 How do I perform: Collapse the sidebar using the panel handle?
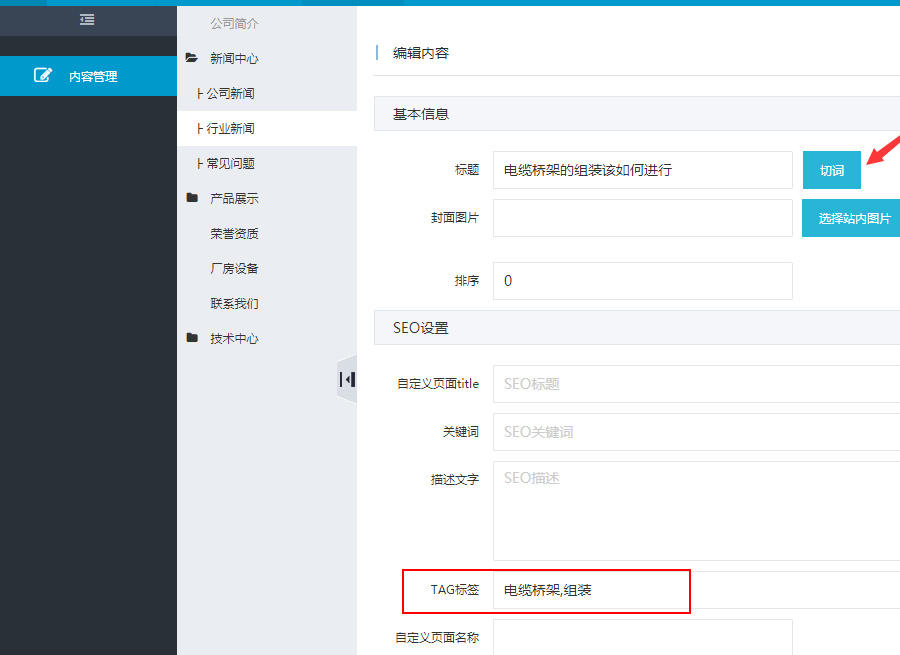click(x=347, y=379)
